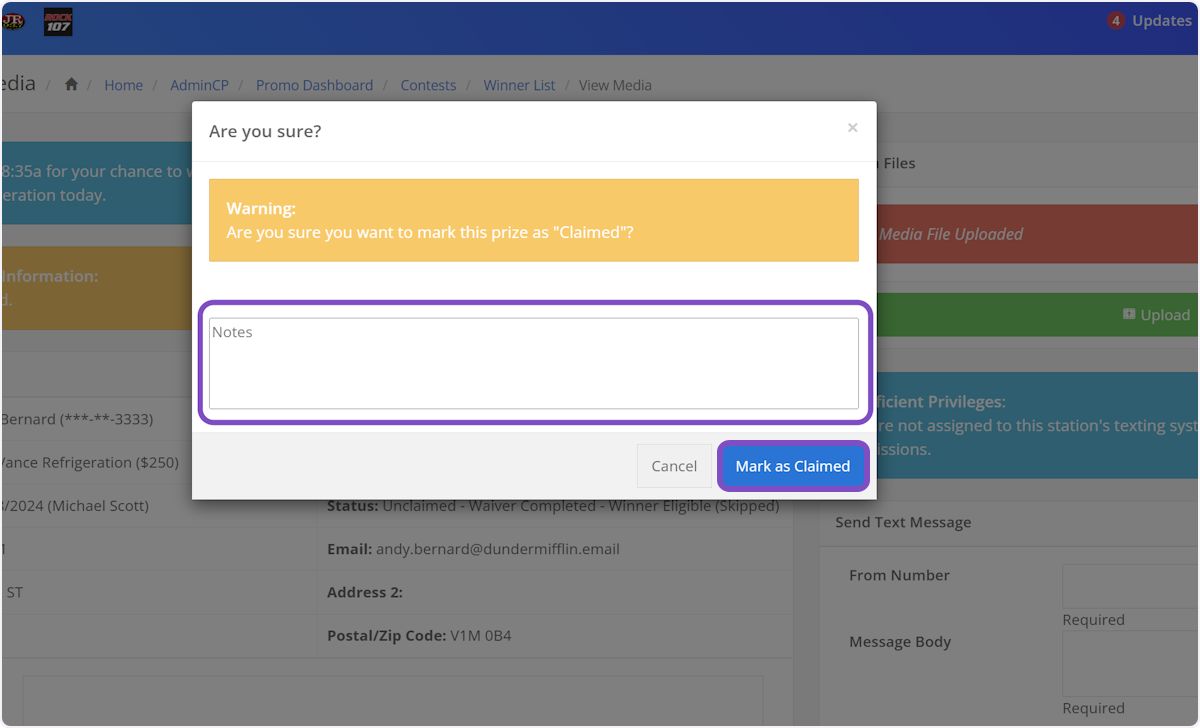Click the Send Text Message panel header
Image resolution: width=1200 pixels, height=728 pixels.
pos(903,522)
